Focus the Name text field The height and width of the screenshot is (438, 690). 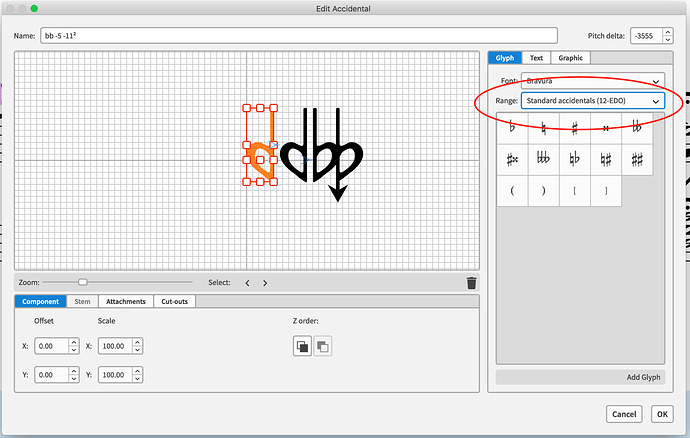coord(299,36)
